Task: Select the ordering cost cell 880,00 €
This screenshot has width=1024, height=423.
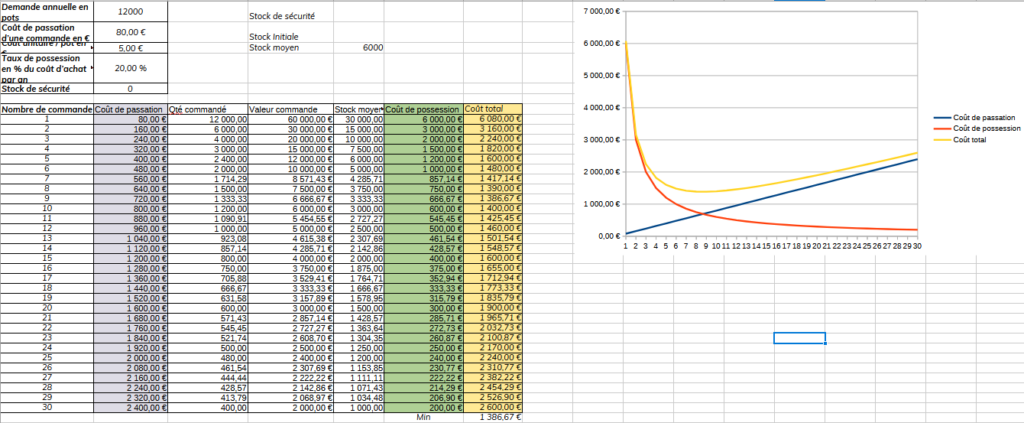Action: [131, 218]
